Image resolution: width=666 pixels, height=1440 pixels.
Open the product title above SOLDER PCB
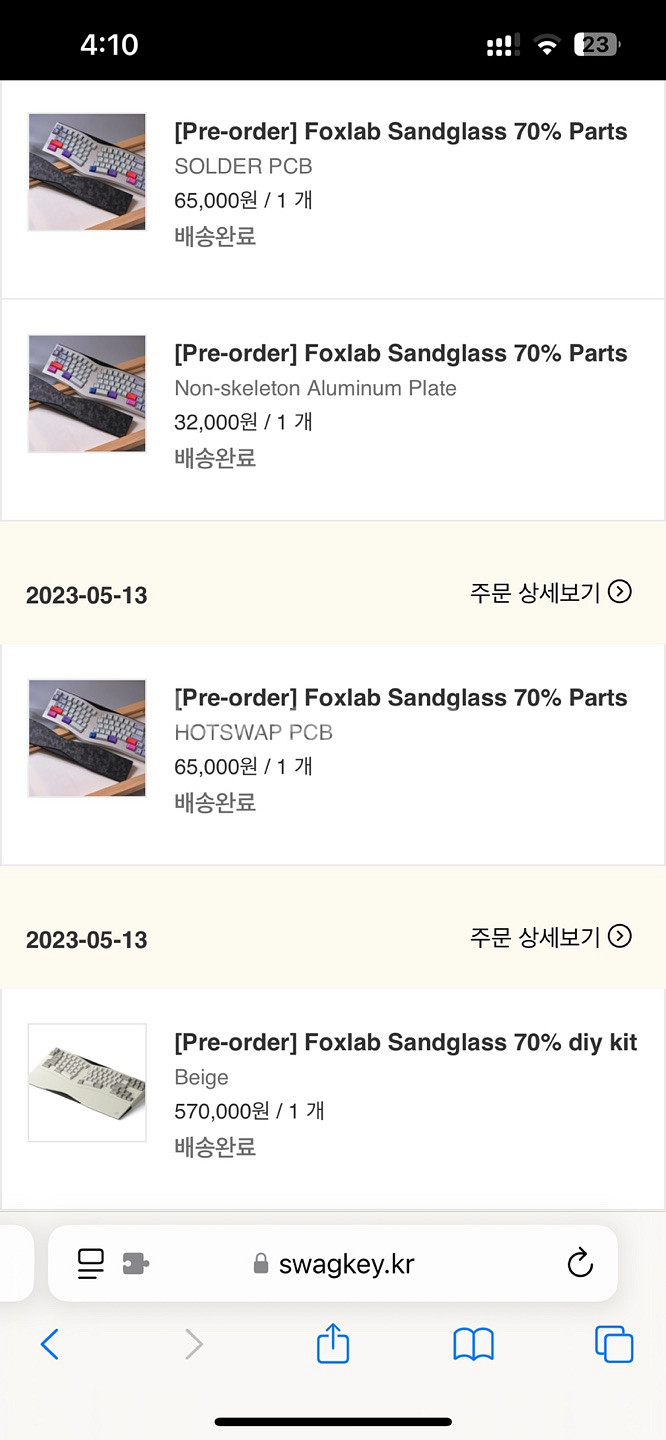(400, 132)
